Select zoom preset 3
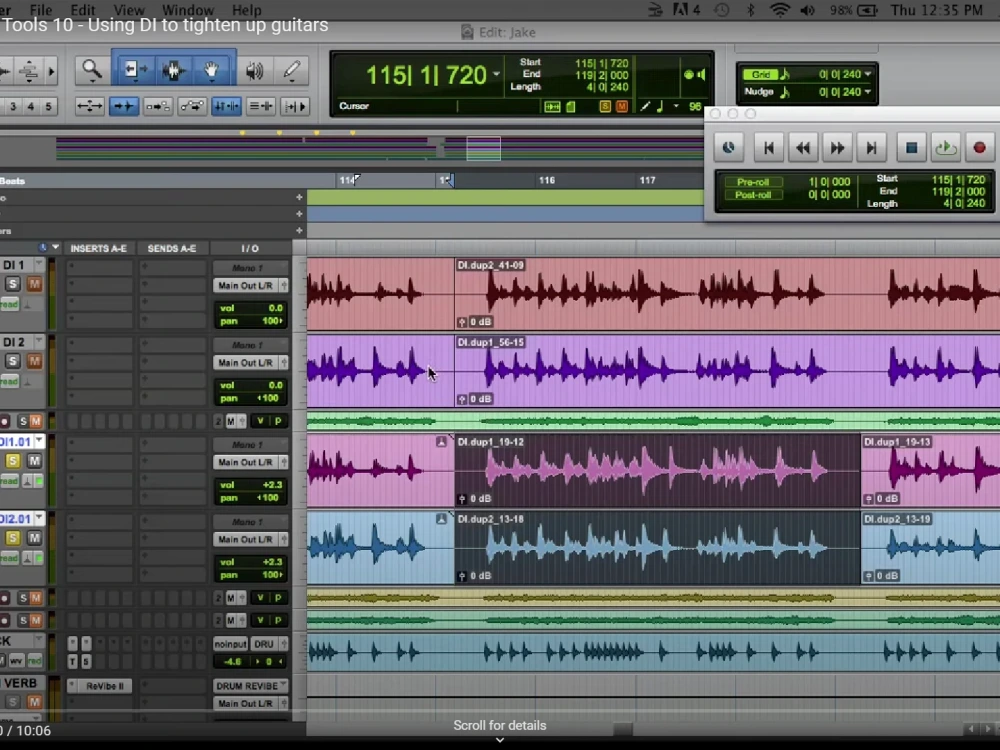The height and width of the screenshot is (750, 1000). (x=13, y=106)
